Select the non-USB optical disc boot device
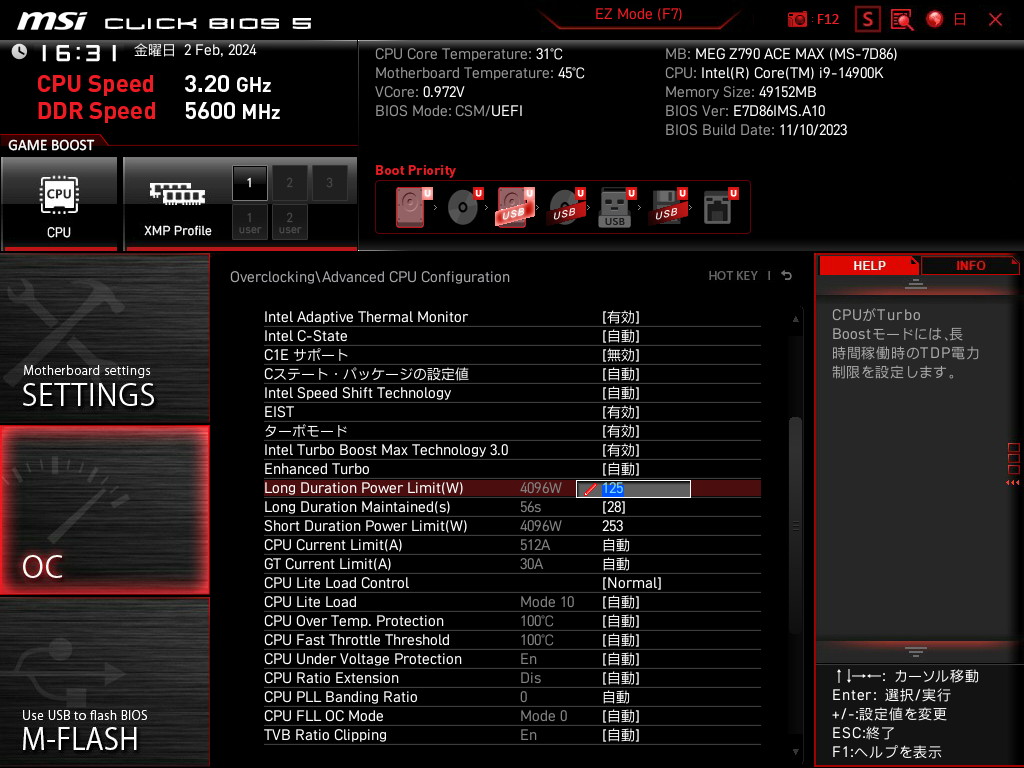The image size is (1024, 768). coord(464,207)
